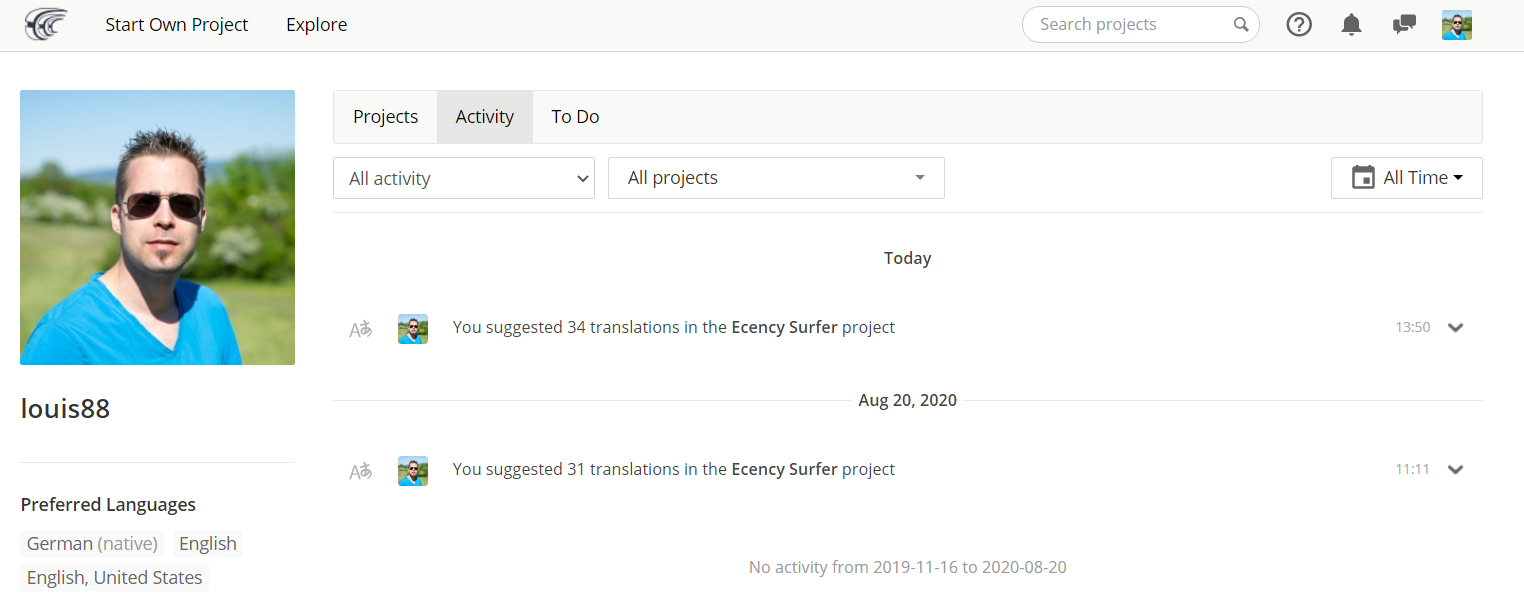The width and height of the screenshot is (1524, 607).
Task: Expand the 11:11 activity entry
Action: (1456, 469)
